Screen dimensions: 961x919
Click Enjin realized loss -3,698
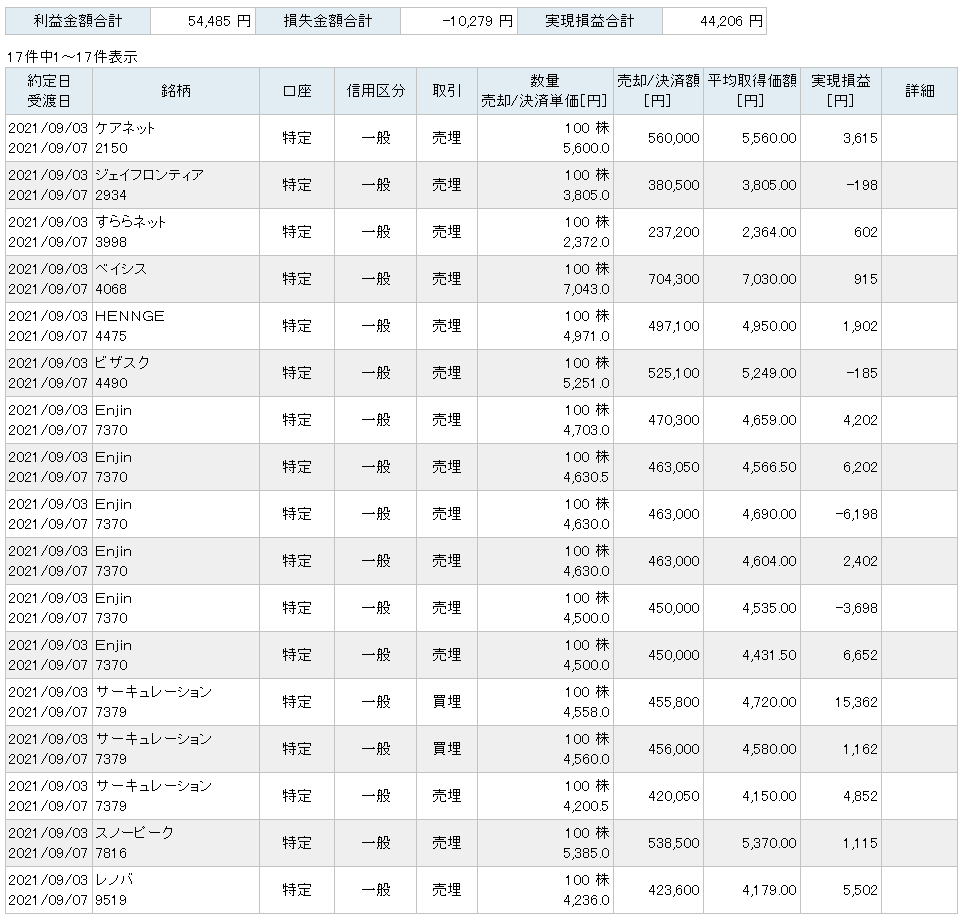click(857, 608)
